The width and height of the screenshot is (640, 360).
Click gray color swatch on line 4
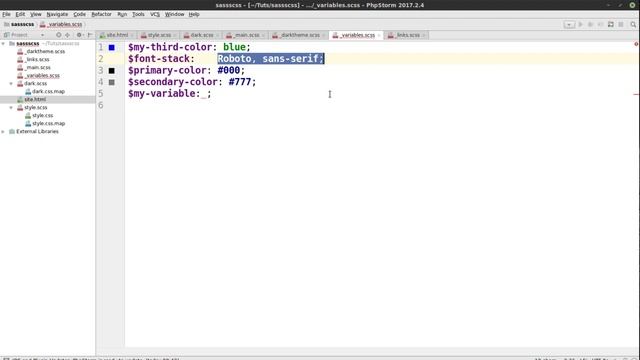point(111,82)
